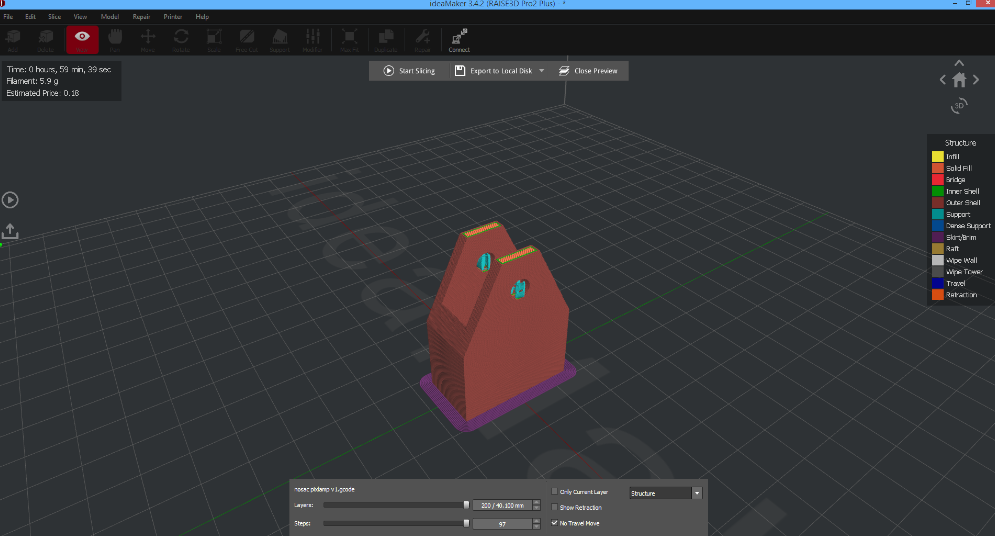Click the Outer Shell color swatch
The image size is (995, 536).
(x=937, y=202)
